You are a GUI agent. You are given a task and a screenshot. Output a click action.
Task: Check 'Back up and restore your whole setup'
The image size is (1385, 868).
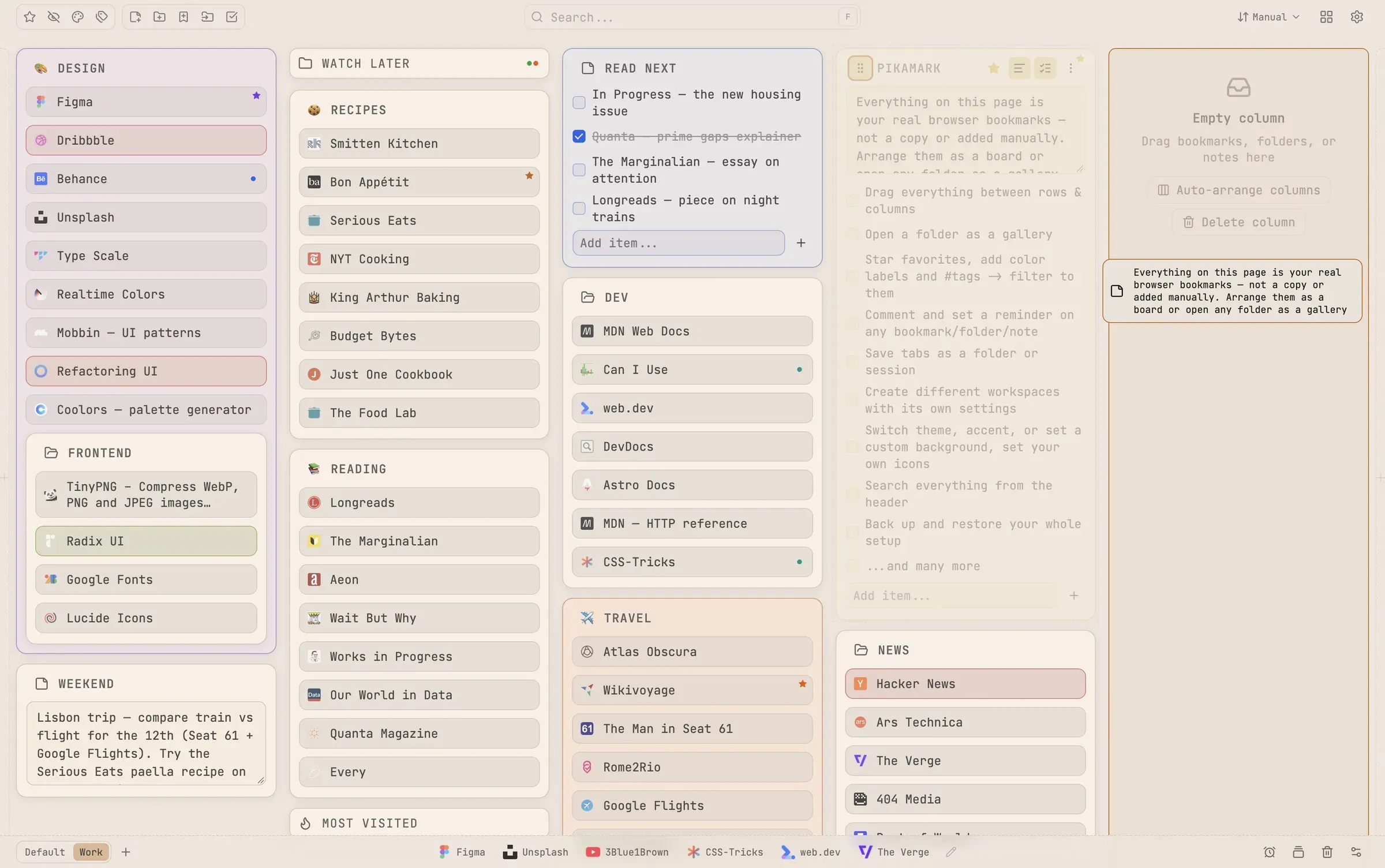pos(852,532)
